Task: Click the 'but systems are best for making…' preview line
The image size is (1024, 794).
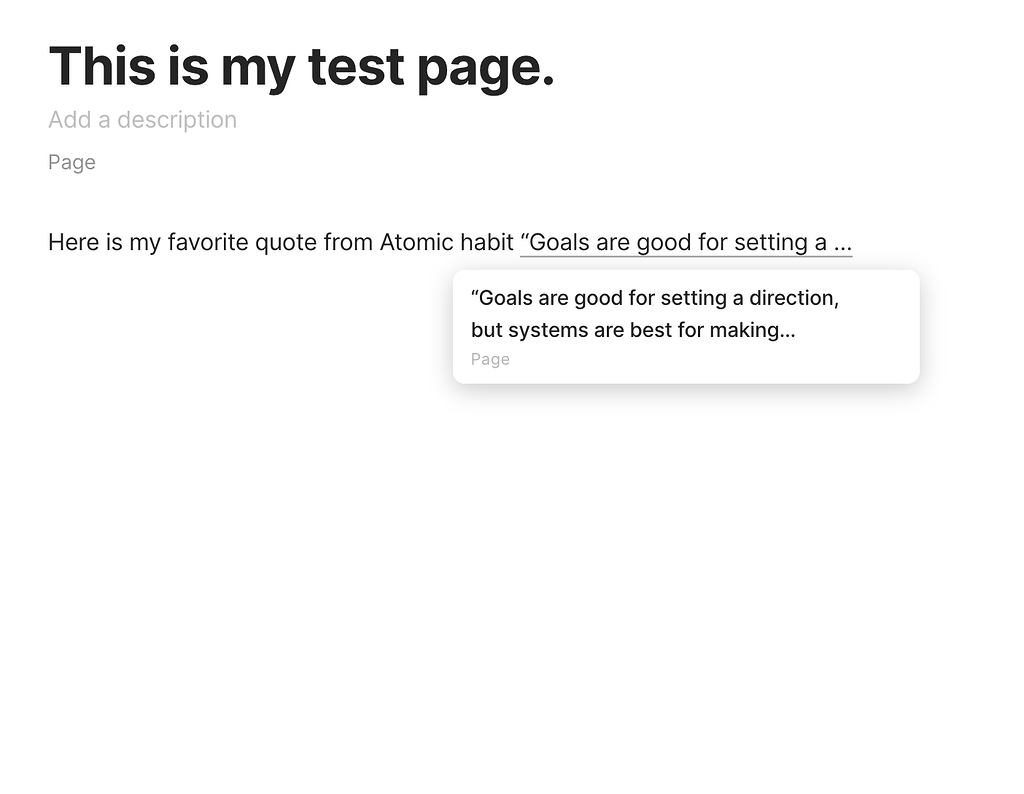Action: coord(633,330)
